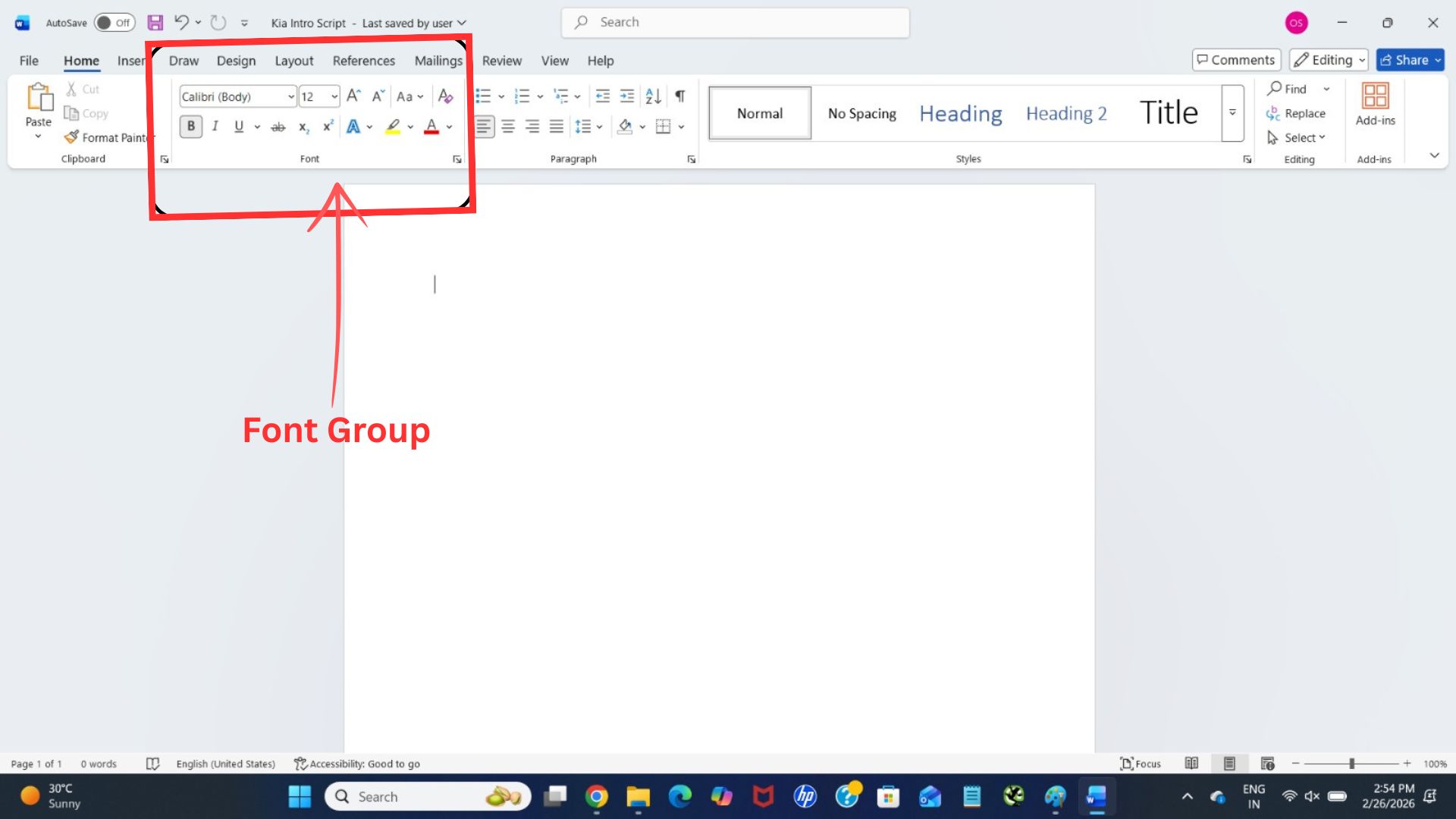Toggle AutoSave on

(114, 22)
